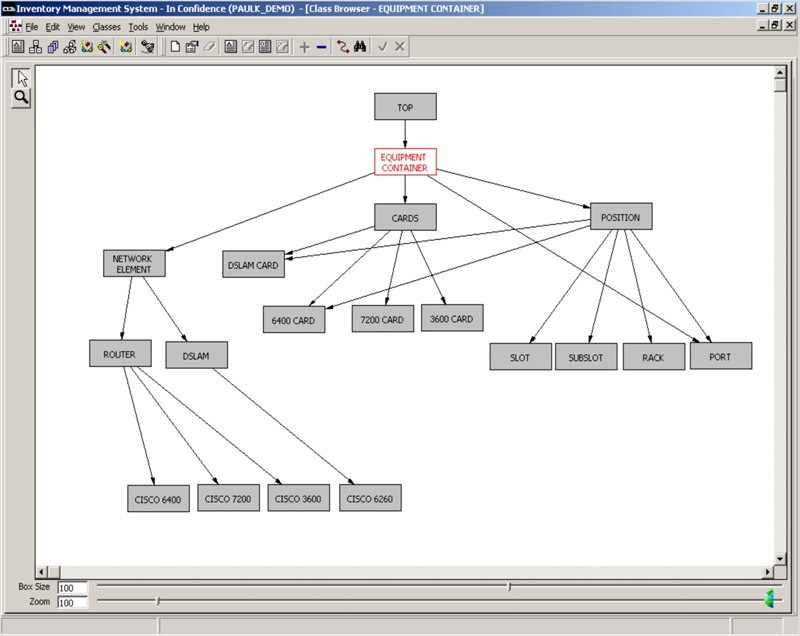Click the blank new document icon
The width and height of the screenshot is (800, 636).
point(175,47)
